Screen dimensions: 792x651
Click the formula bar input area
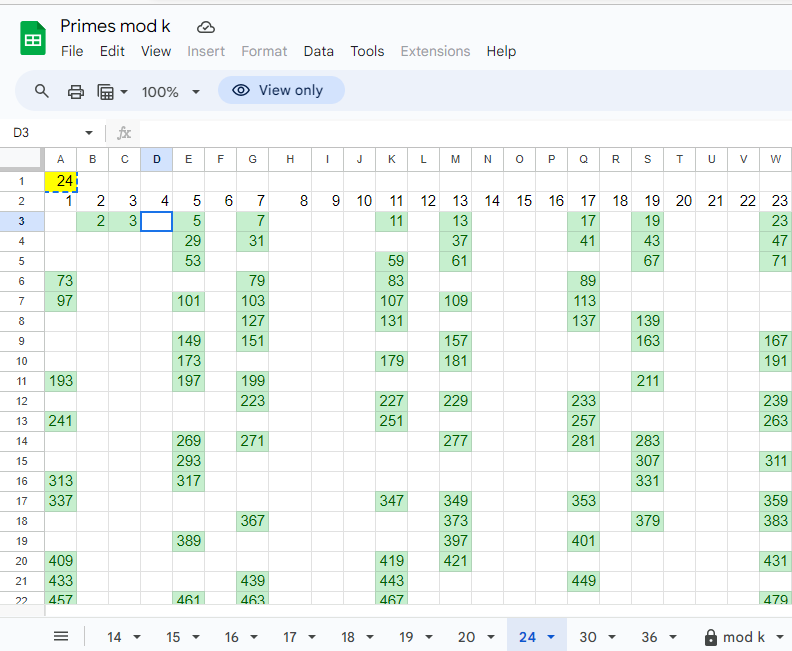coord(465,133)
